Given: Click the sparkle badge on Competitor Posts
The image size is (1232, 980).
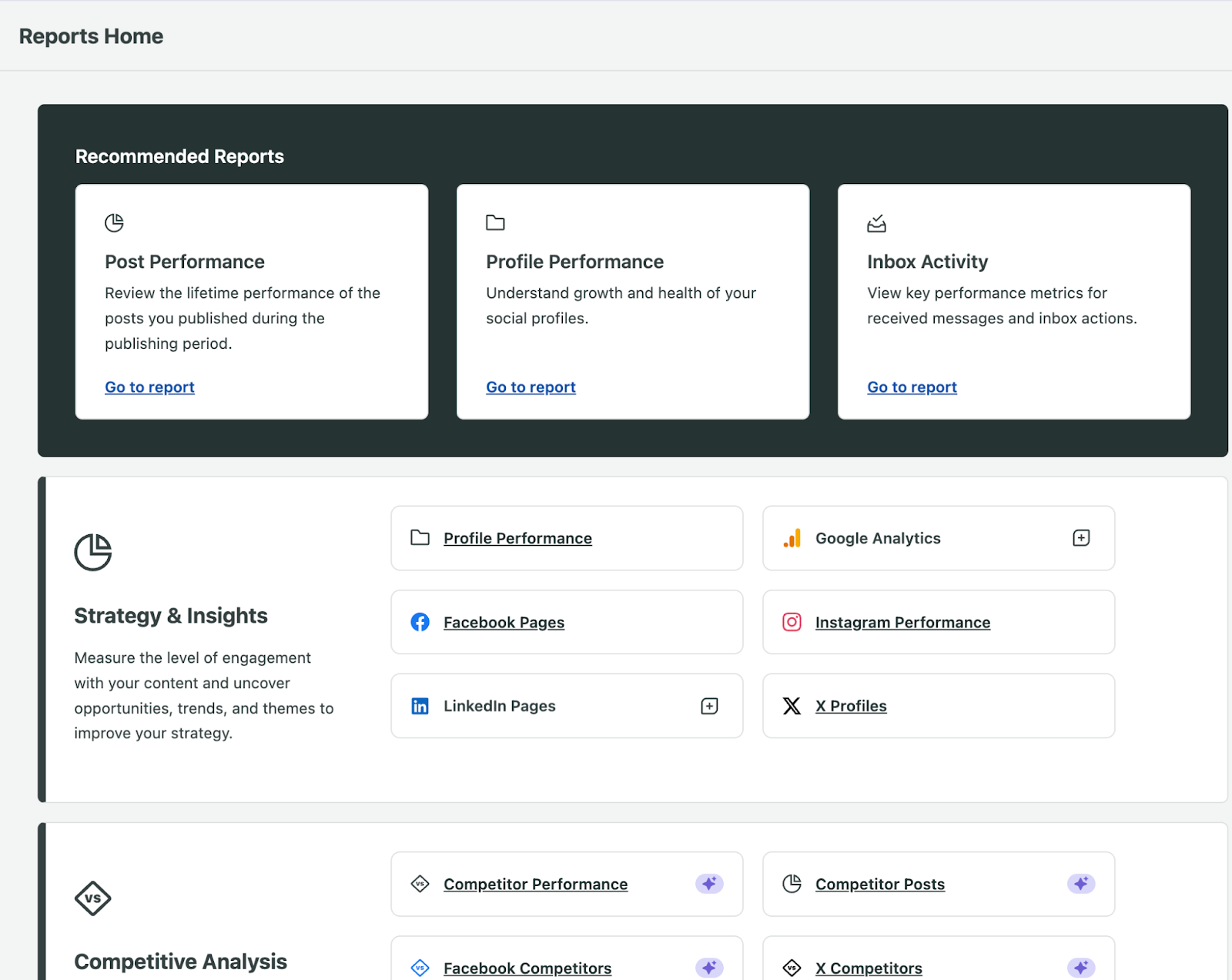Looking at the screenshot, I should 1081,884.
